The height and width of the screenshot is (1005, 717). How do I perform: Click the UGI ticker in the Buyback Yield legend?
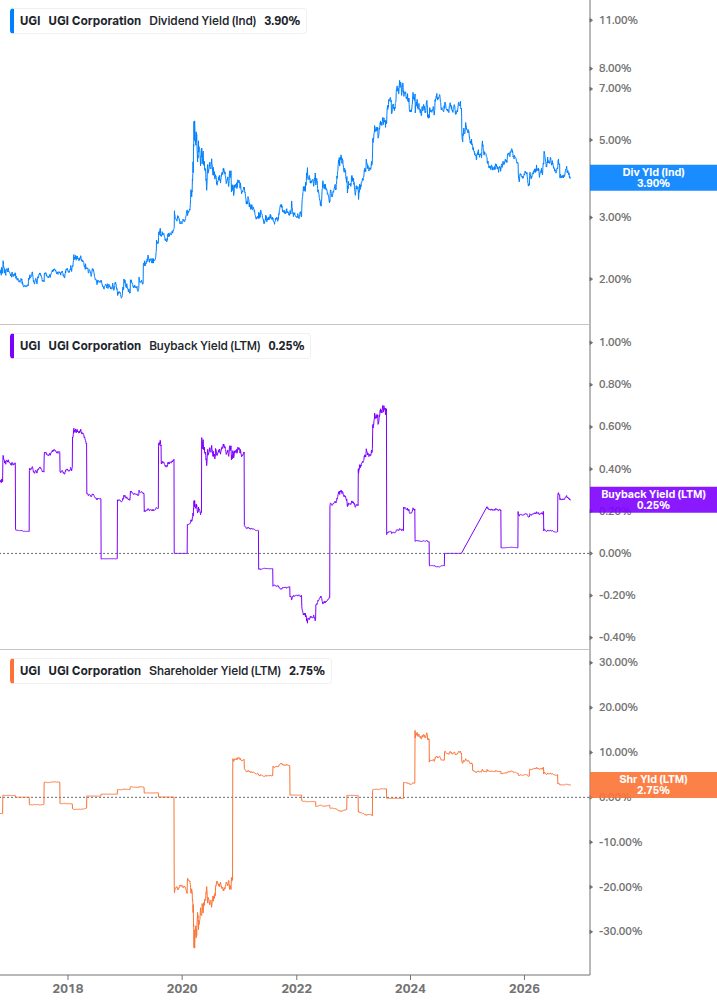(x=30, y=346)
